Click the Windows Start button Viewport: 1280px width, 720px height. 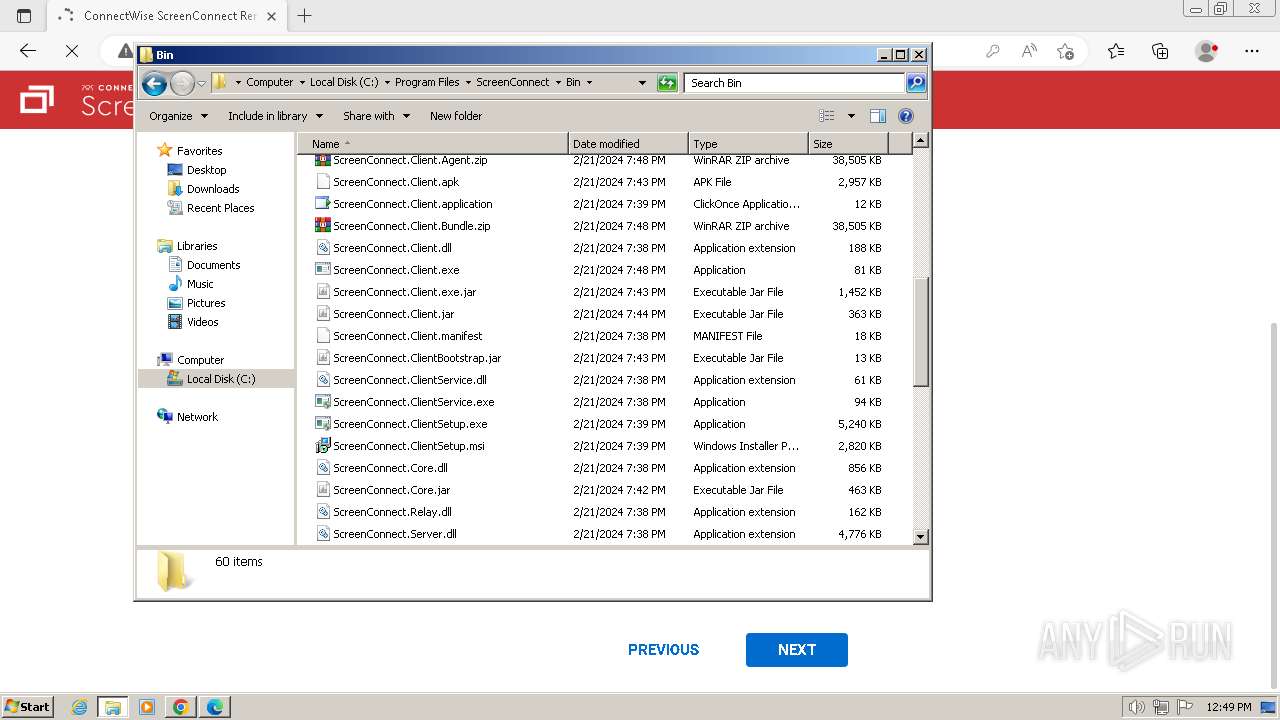point(27,707)
